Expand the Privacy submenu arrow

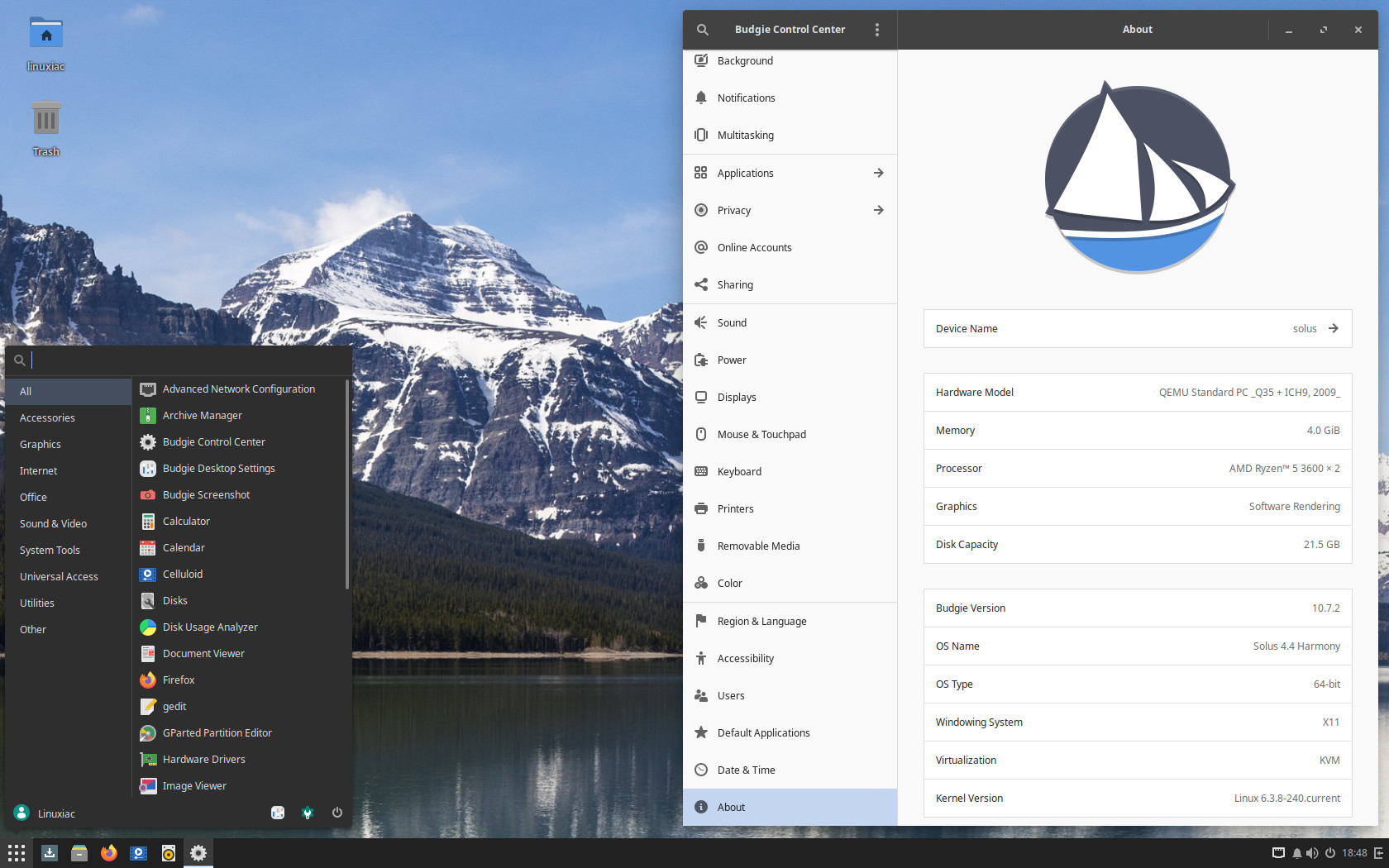pyautogui.click(x=878, y=210)
